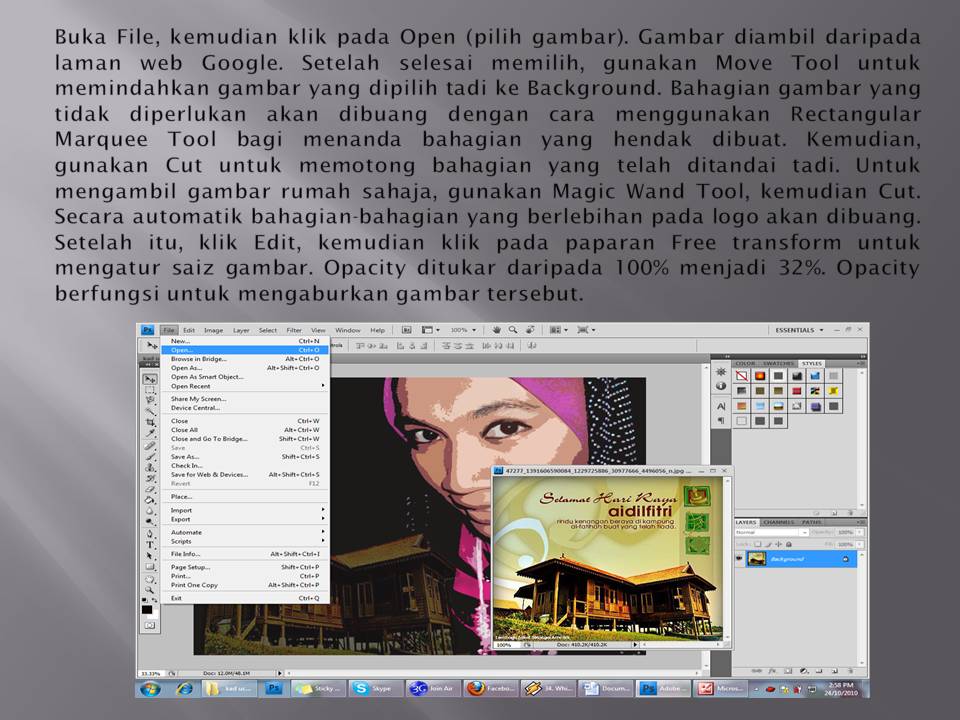Select the Dodge tool
Viewport: 960px width, 720px height.
[150, 520]
